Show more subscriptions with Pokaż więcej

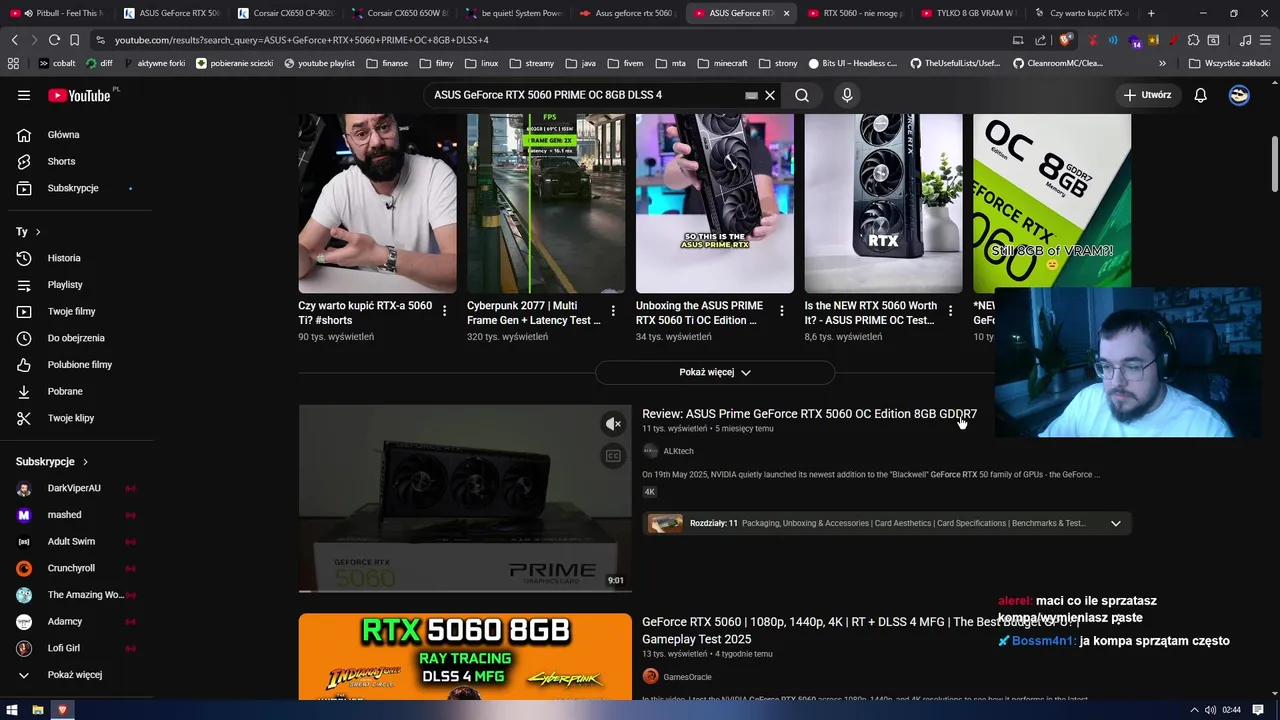point(76,674)
